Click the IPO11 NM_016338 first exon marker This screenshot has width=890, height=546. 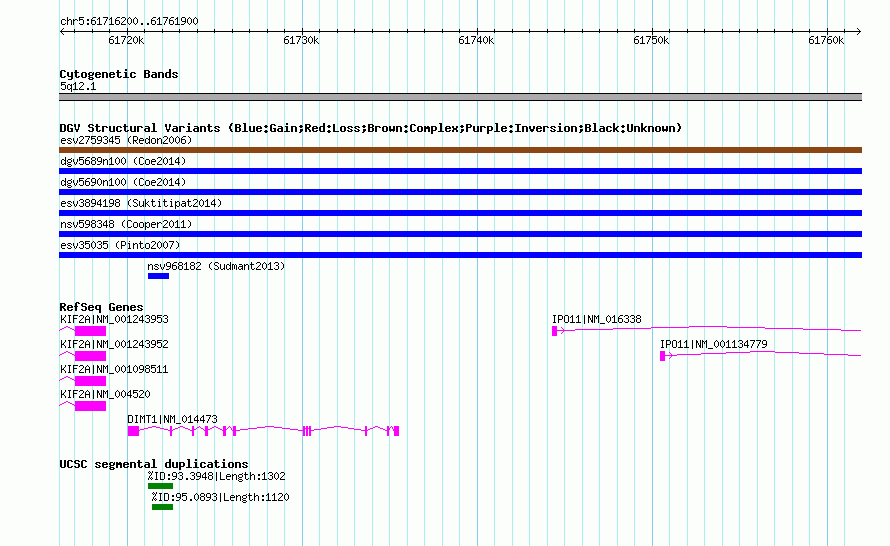click(555, 331)
